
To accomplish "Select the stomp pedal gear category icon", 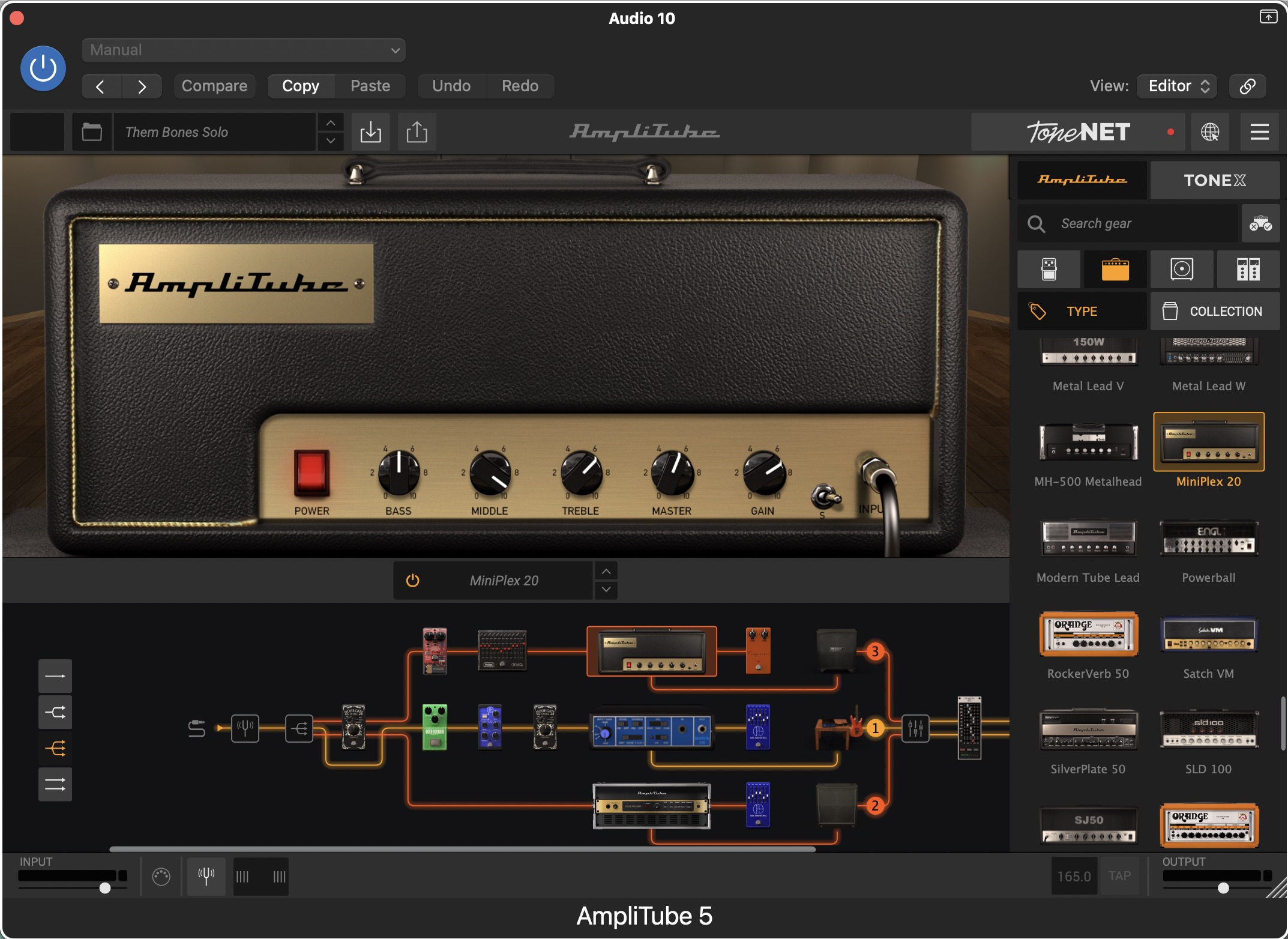I will coord(1049,270).
